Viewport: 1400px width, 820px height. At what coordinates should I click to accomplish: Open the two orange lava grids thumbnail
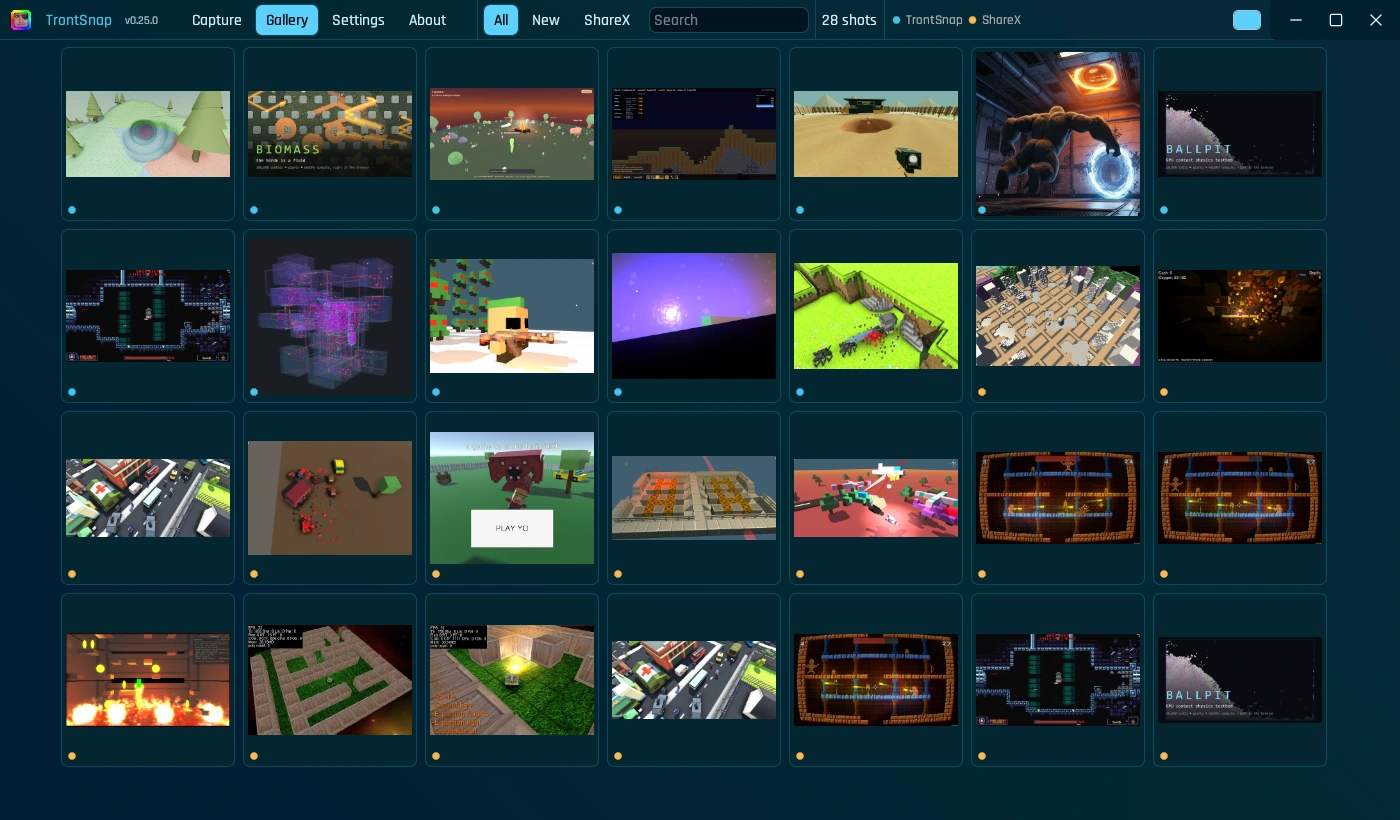pyautogui.click(x=694, y=498)
